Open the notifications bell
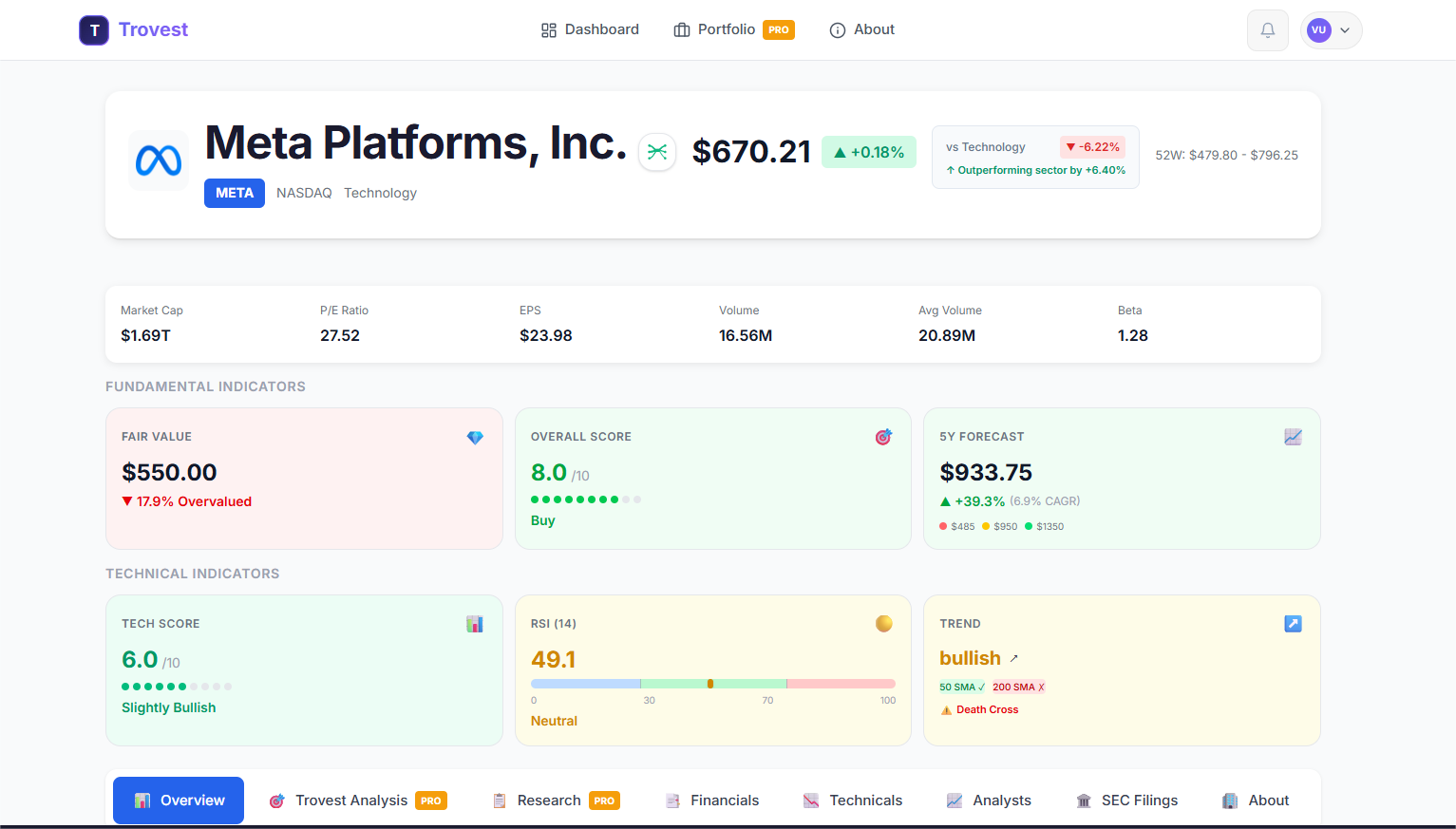This screenshot has width=1456, height=829. 1267,29
